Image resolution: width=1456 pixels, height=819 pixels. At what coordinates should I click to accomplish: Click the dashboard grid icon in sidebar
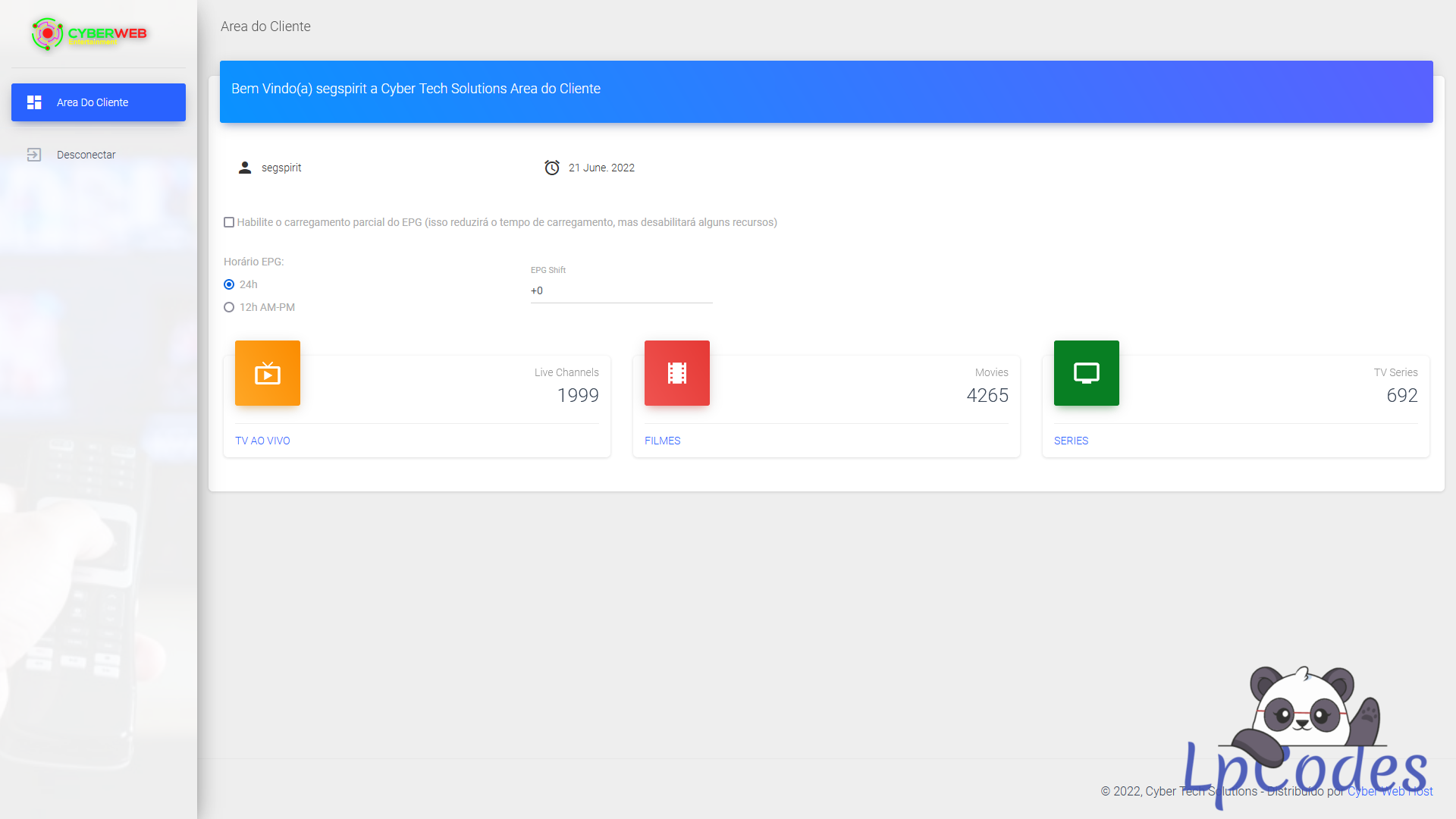point(34,102)
